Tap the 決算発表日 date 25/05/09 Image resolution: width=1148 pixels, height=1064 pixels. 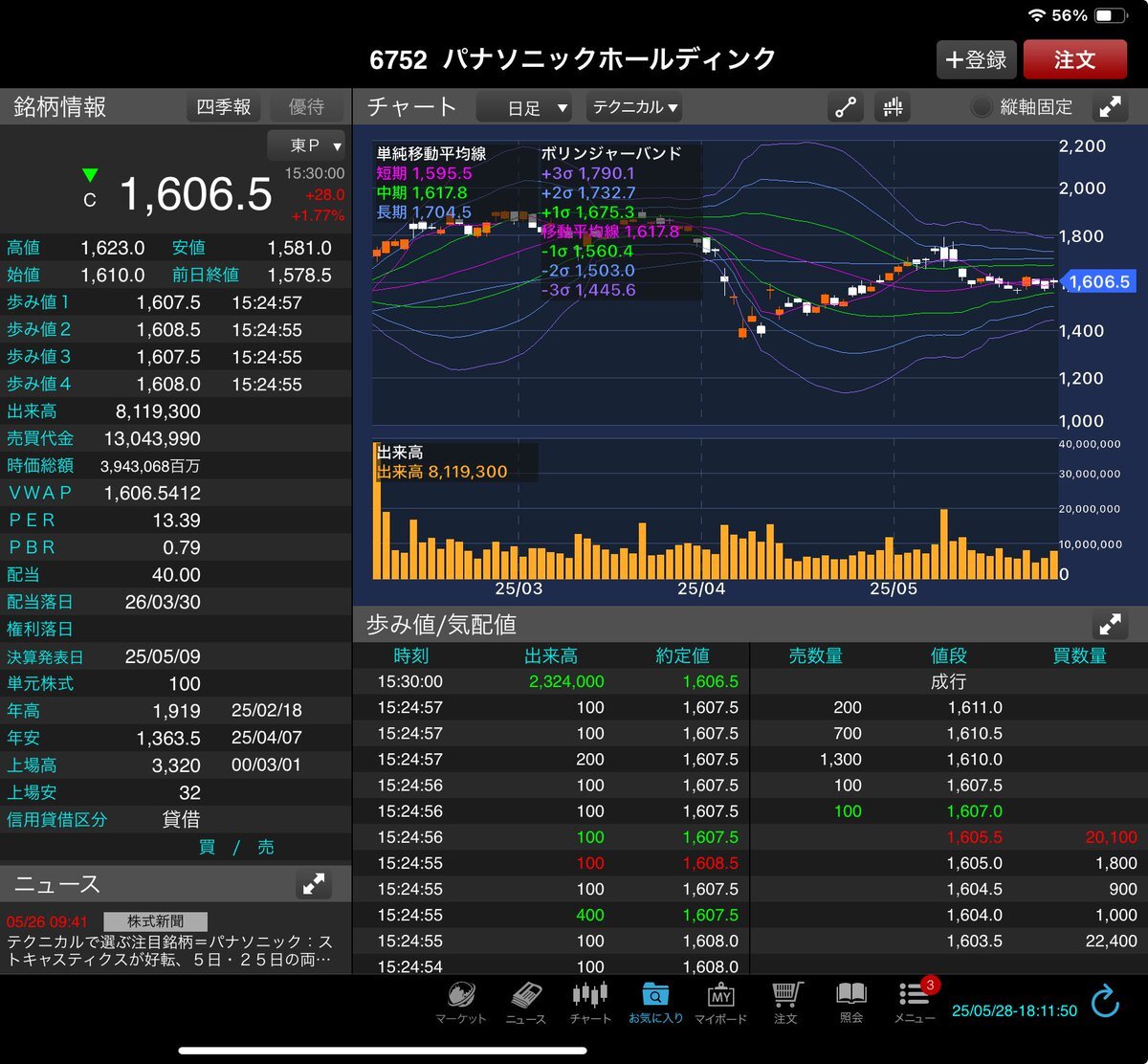[x=163, y=657]
